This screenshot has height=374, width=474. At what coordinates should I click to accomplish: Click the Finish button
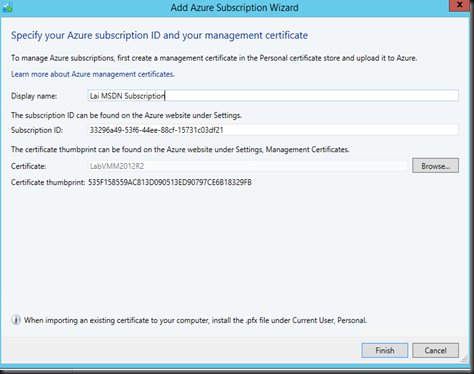click(385, 350)
